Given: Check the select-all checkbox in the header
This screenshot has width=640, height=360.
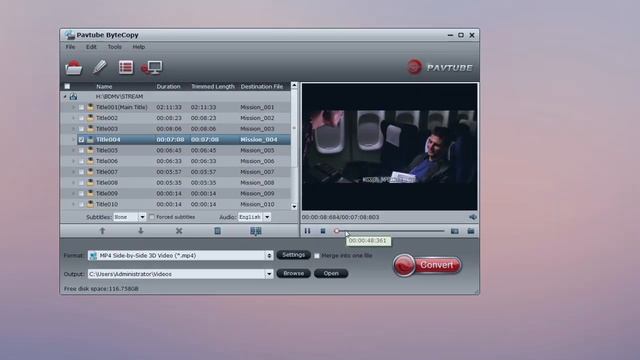Looking at the screenshot, I should click(x=67, y=86).
